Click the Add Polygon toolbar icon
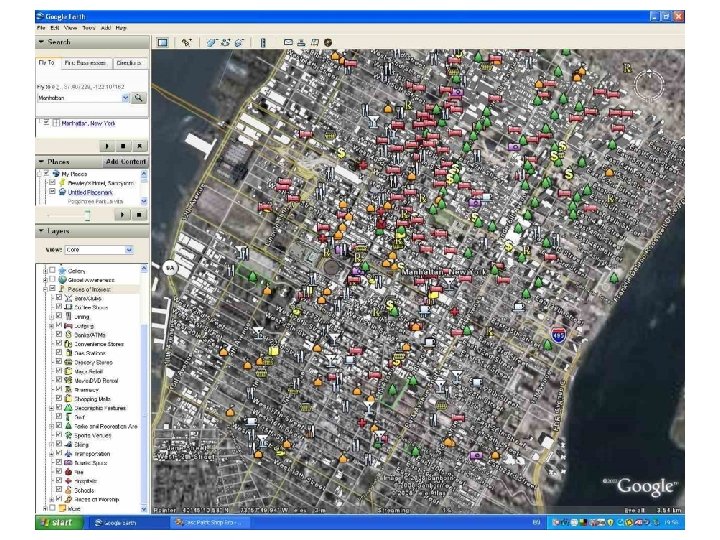This screenshot has height=540, width=720. click(x=211, y=43)
